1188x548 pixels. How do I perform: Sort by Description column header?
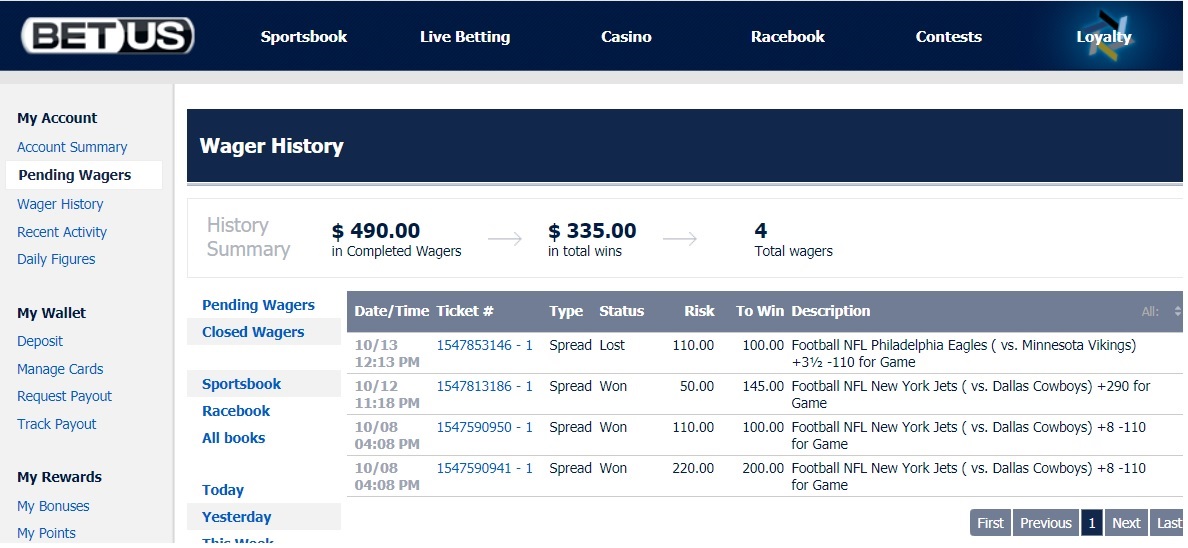(831, 312)
